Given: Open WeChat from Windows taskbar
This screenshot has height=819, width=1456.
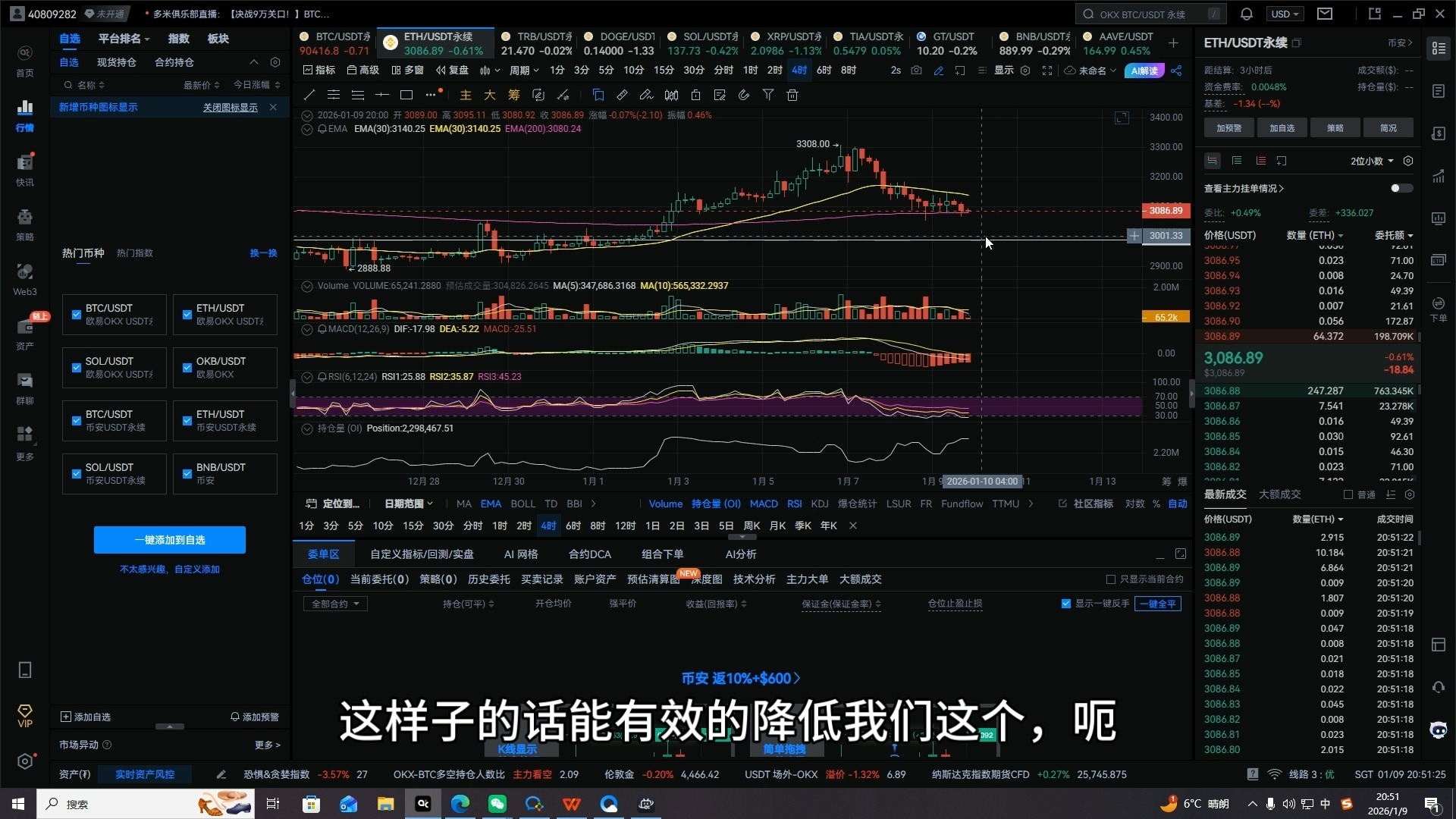Looking at the screenshot, I should click(x=497, y=804).
